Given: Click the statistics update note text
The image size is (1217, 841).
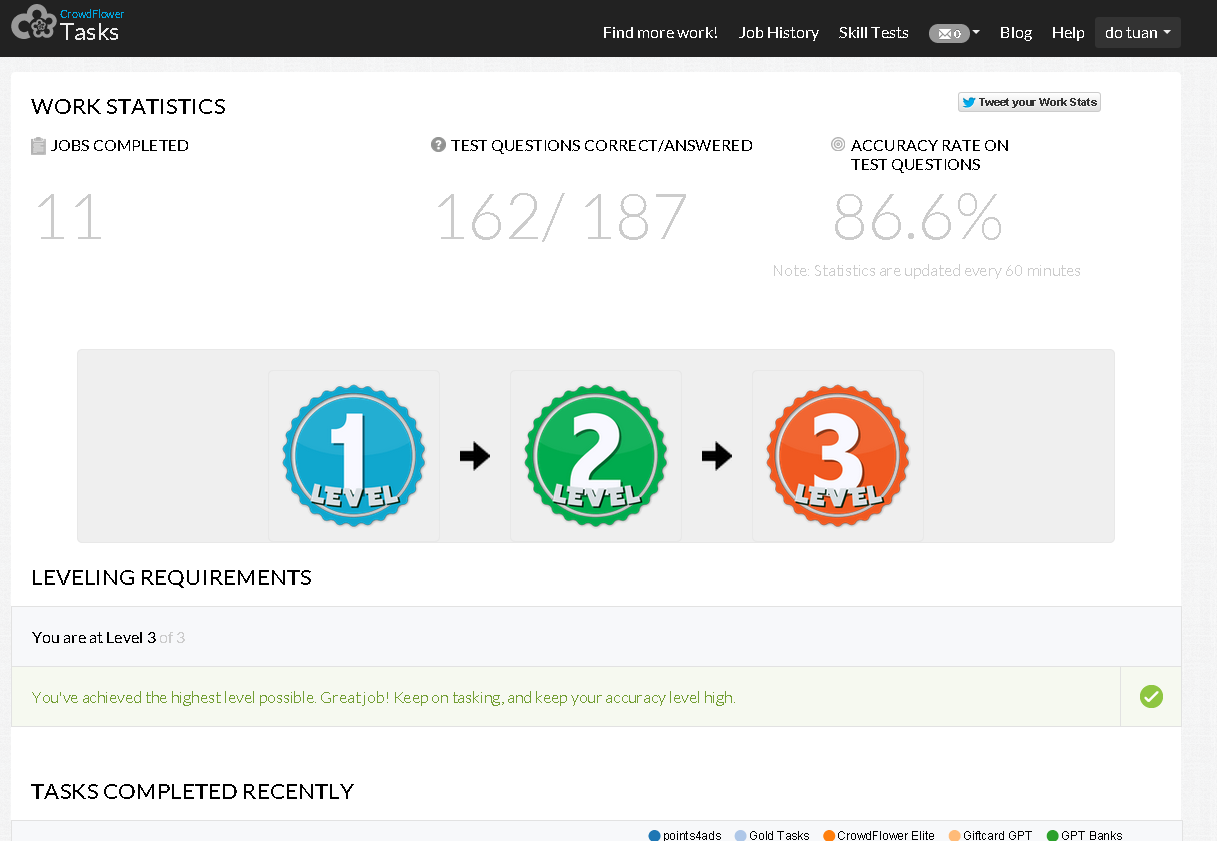Looking at the screenshot, I should coord(926,271).
